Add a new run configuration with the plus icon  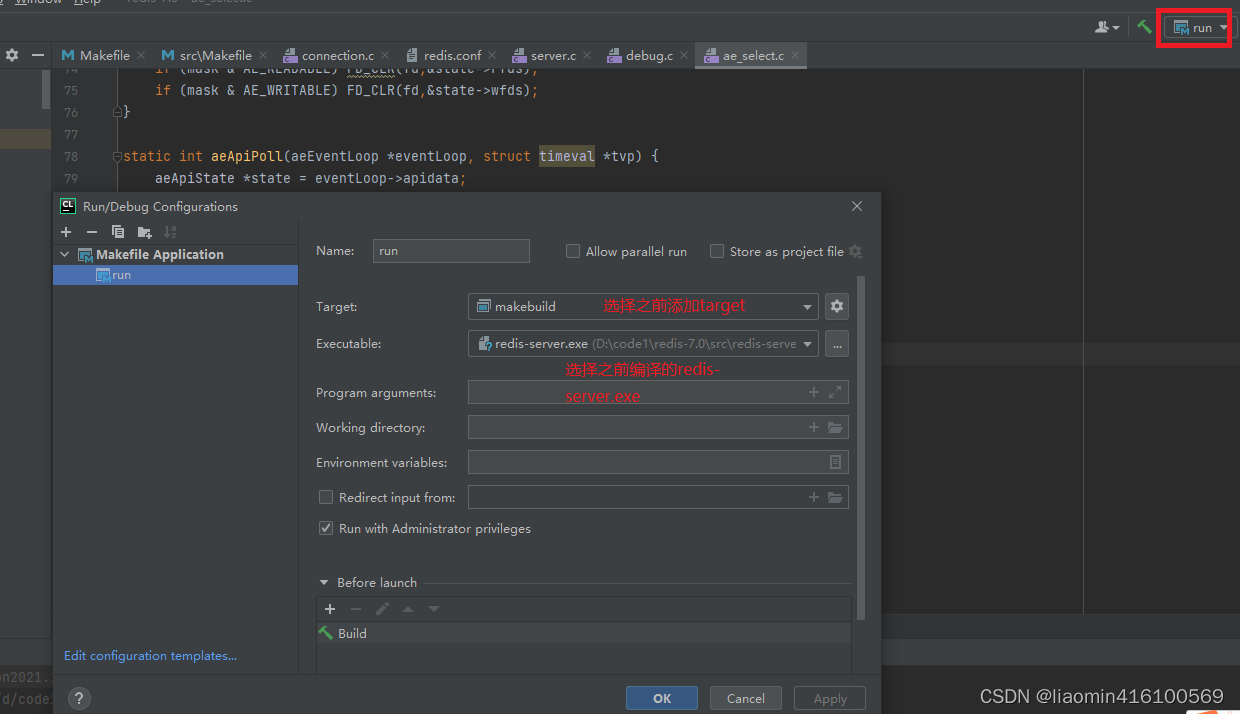click(66, 232)
